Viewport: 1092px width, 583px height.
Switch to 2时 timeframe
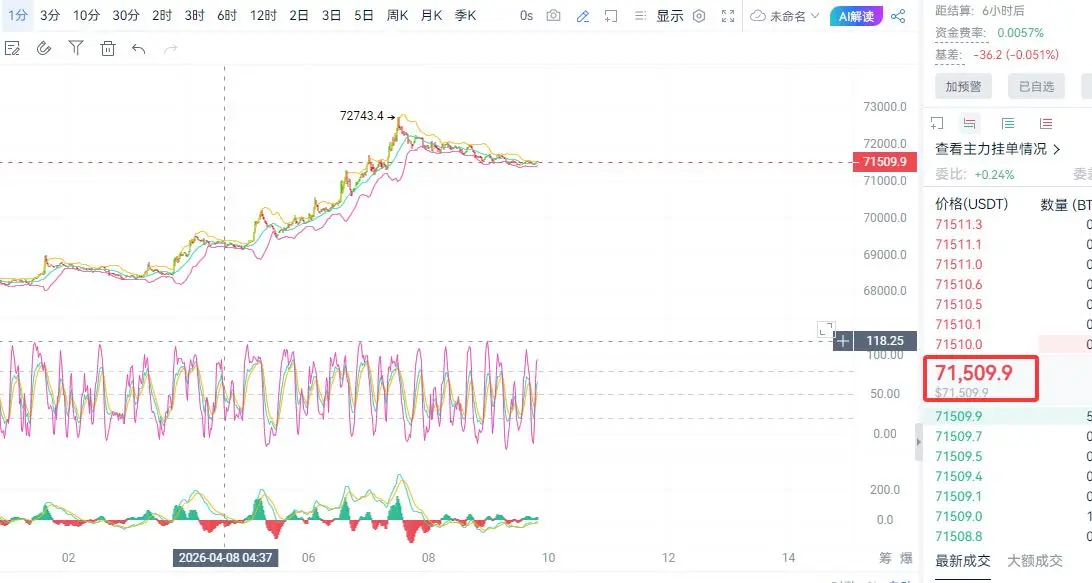[162, 15]
